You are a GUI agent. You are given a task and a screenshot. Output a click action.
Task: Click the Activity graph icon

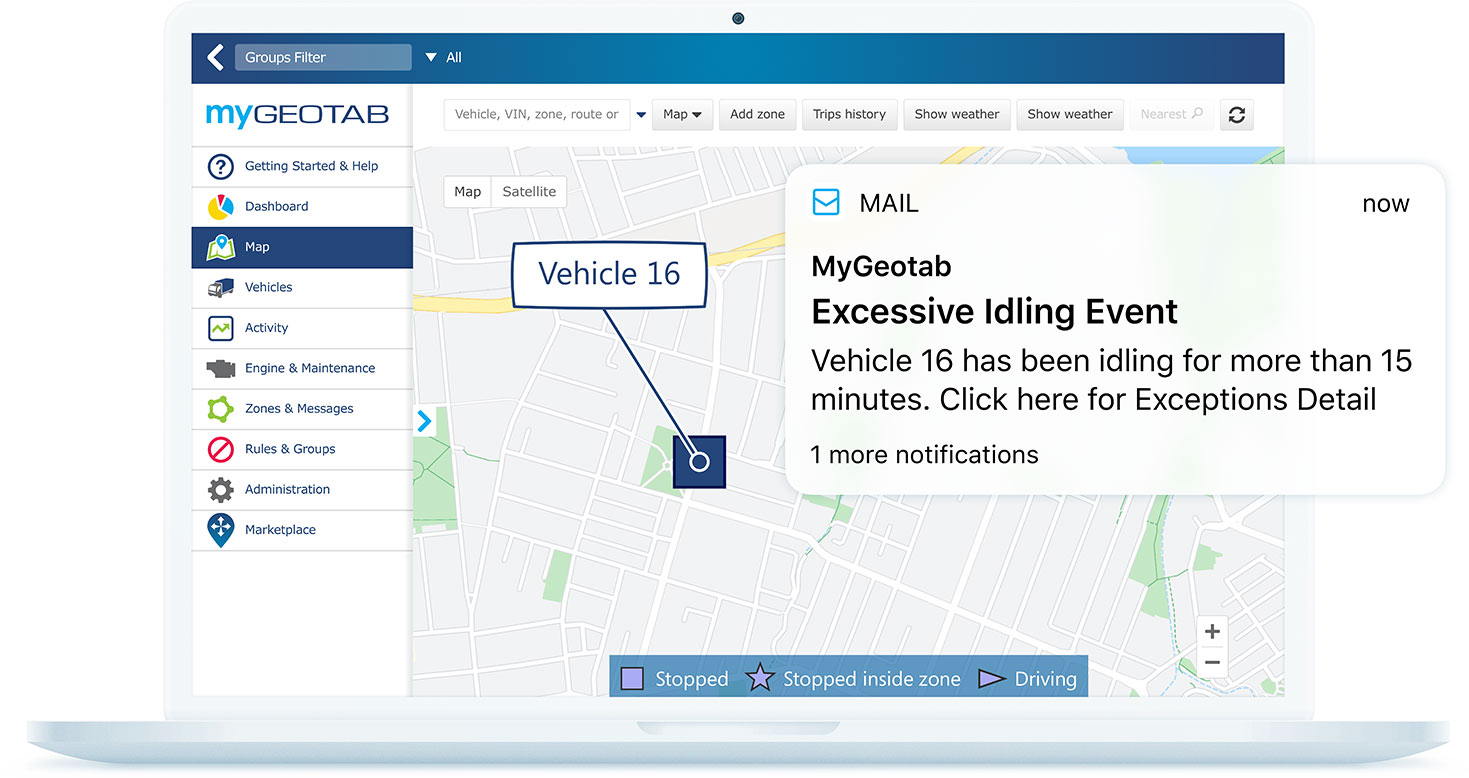tap(220, 328)
